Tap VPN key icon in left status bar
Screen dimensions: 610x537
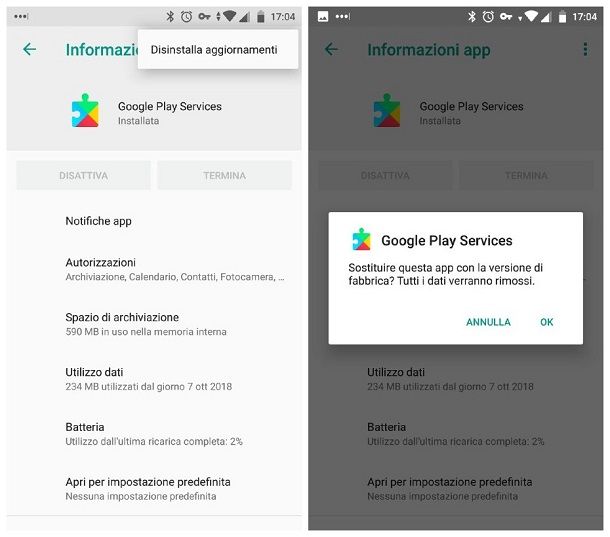pyautogui.click(x=204, y=17)
